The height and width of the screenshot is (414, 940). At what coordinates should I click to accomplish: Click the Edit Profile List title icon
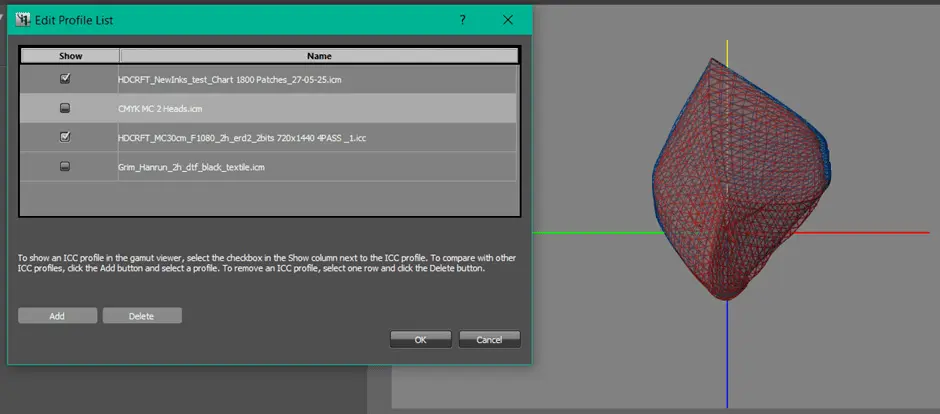[x=23, y=20]
